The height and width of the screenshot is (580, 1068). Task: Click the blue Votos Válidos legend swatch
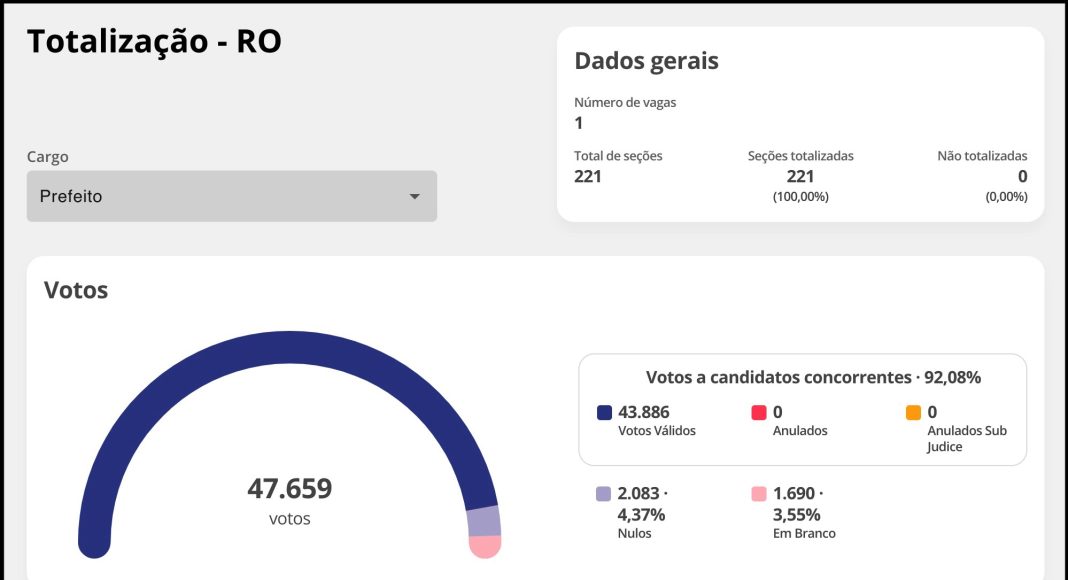(x=604, y=412)
